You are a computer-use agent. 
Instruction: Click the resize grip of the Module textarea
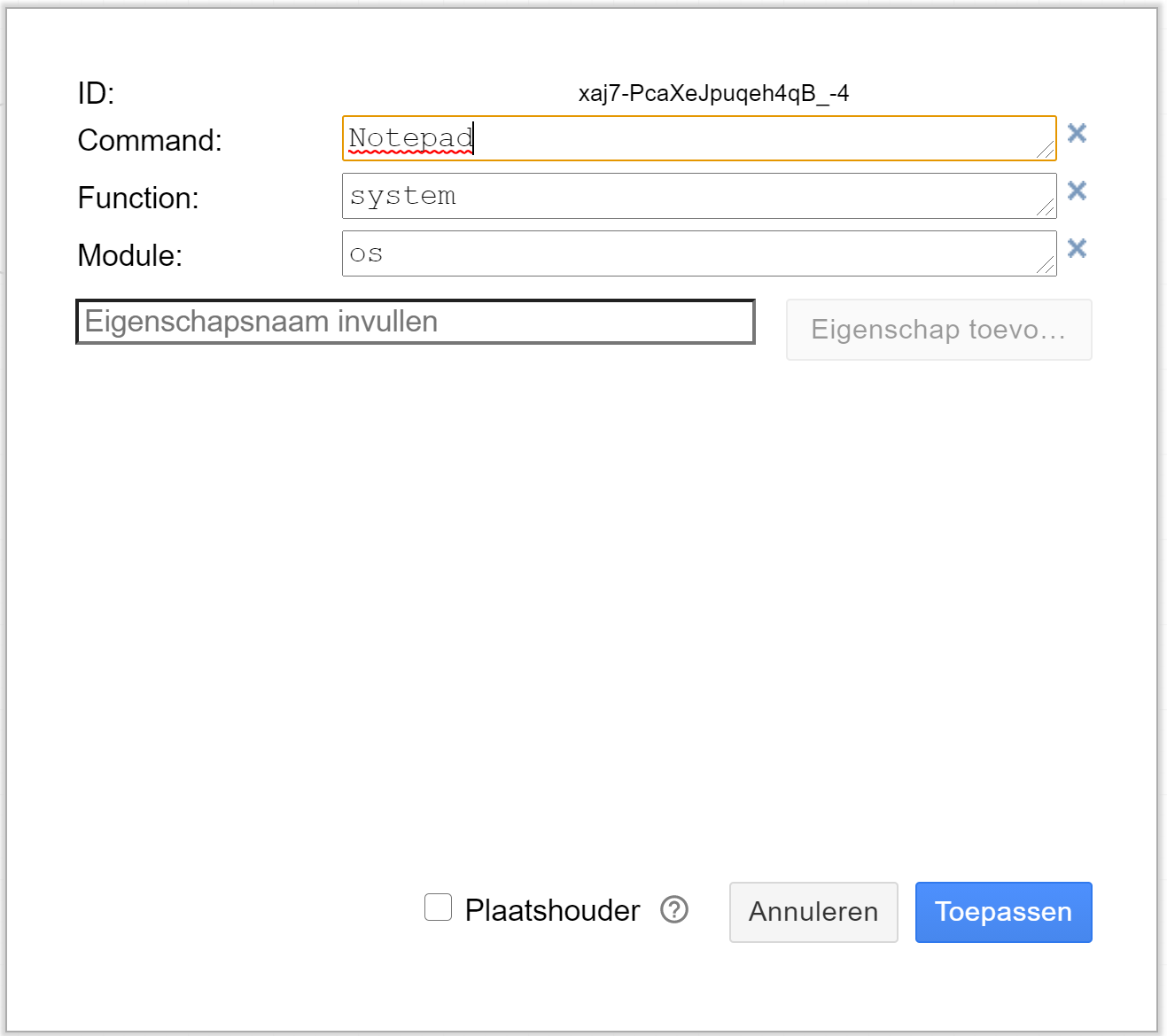[x=1046, y=265]
